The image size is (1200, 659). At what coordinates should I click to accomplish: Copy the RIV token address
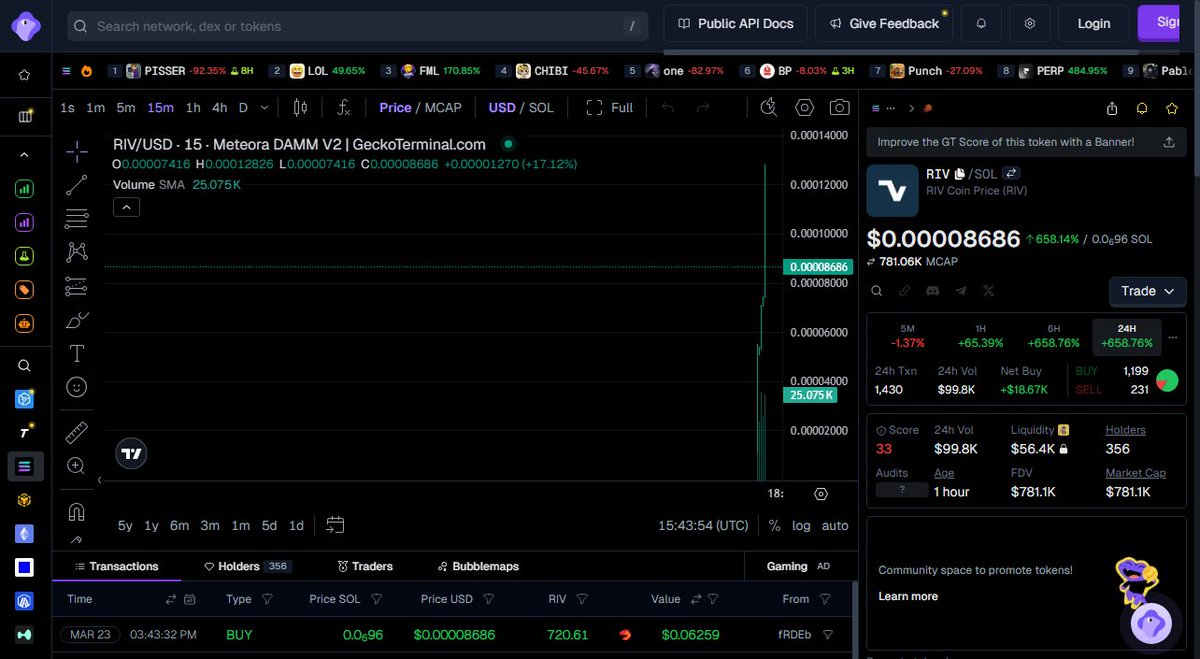tap(960, 174)
